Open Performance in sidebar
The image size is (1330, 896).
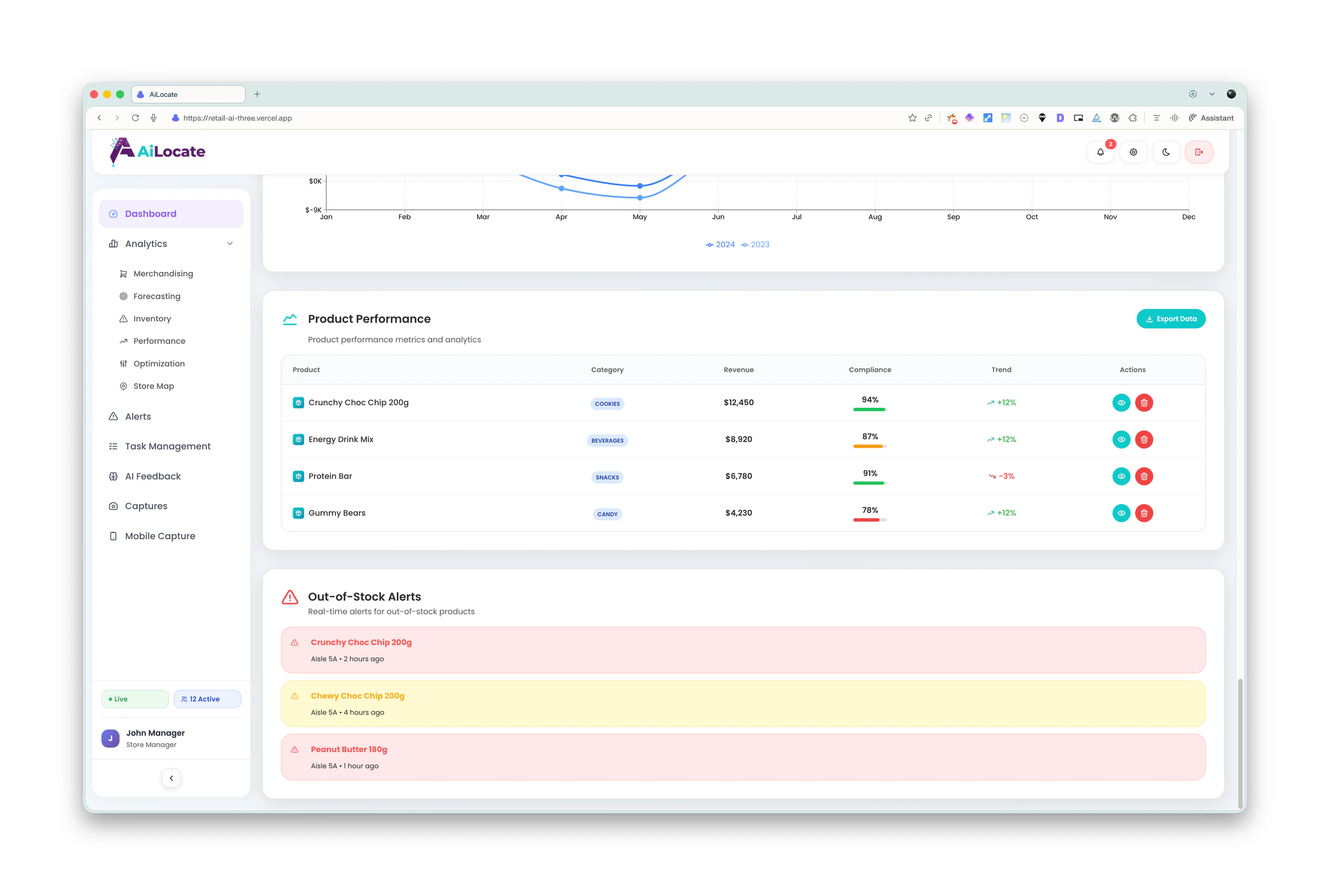click(159, 341)
